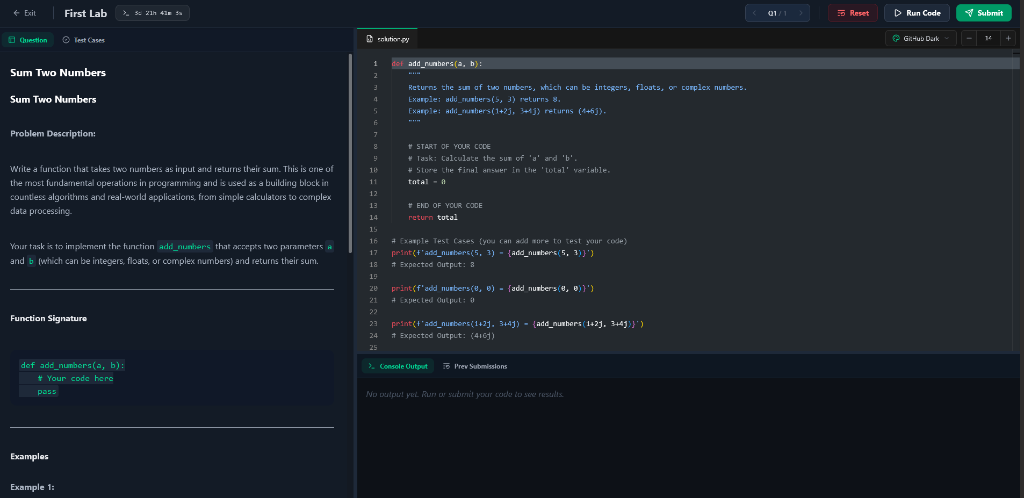Click the Function Signature heading
Image resolution: width=1024 pixels, height=498 pixels.
[x=48, y=319]
